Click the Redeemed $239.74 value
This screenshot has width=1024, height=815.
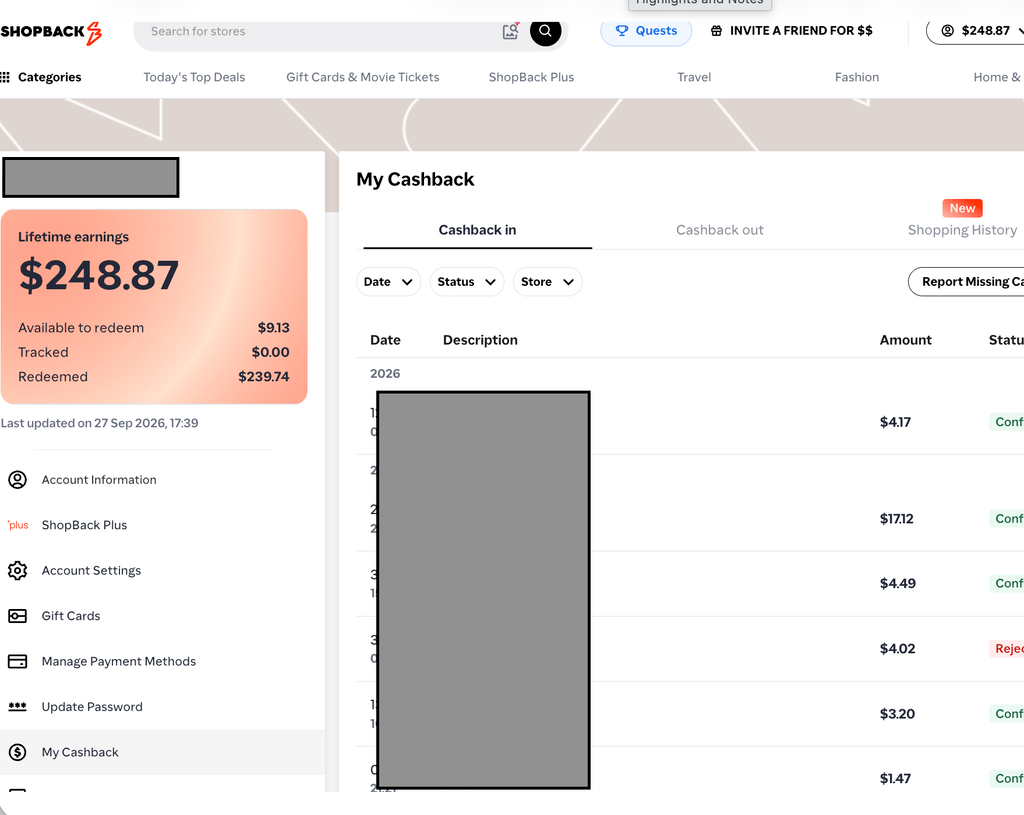264,377
